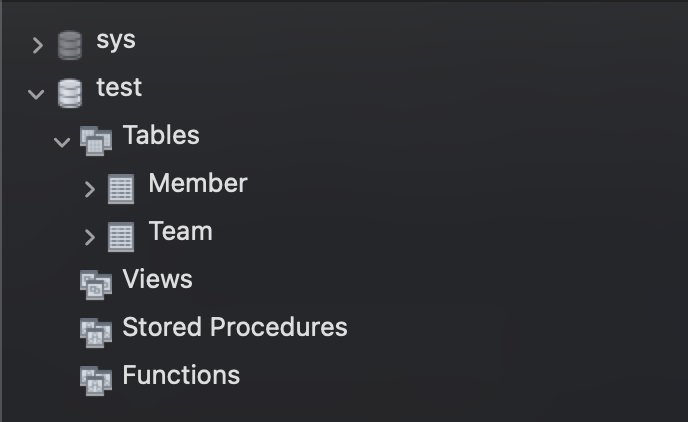Image resolution: width=688 pixels, height=422 pixels.
Task: Expand the Member table chevron
Action: (x=90, y=189)
